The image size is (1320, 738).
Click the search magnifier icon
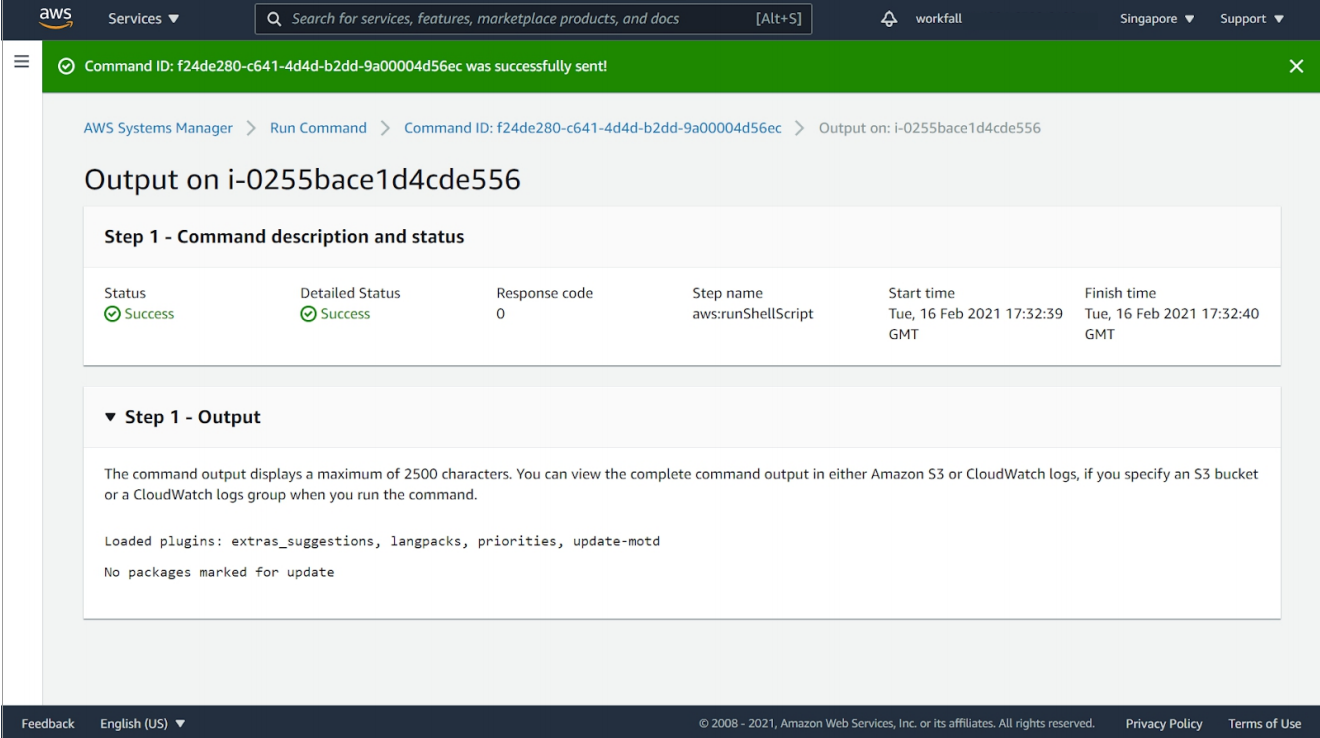pos(273,19)
